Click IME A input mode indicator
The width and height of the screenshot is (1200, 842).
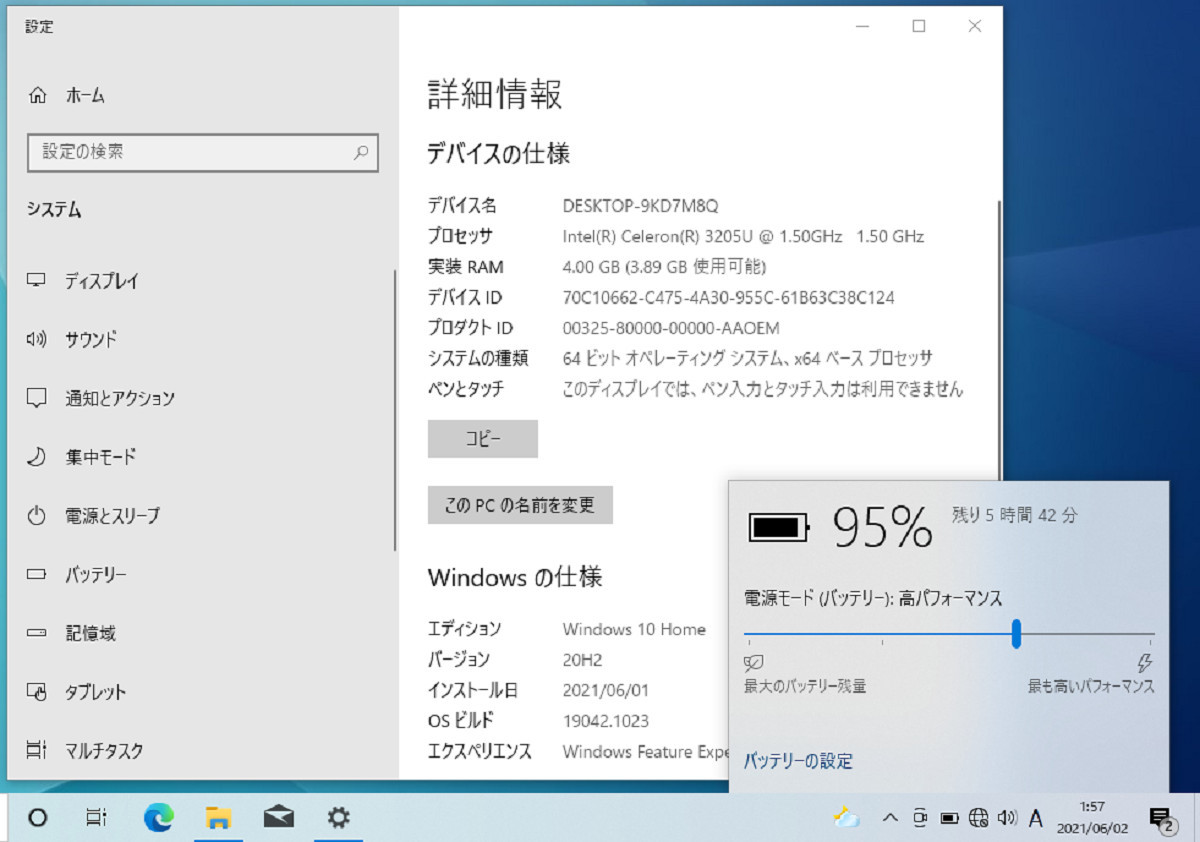(1036, 819)
